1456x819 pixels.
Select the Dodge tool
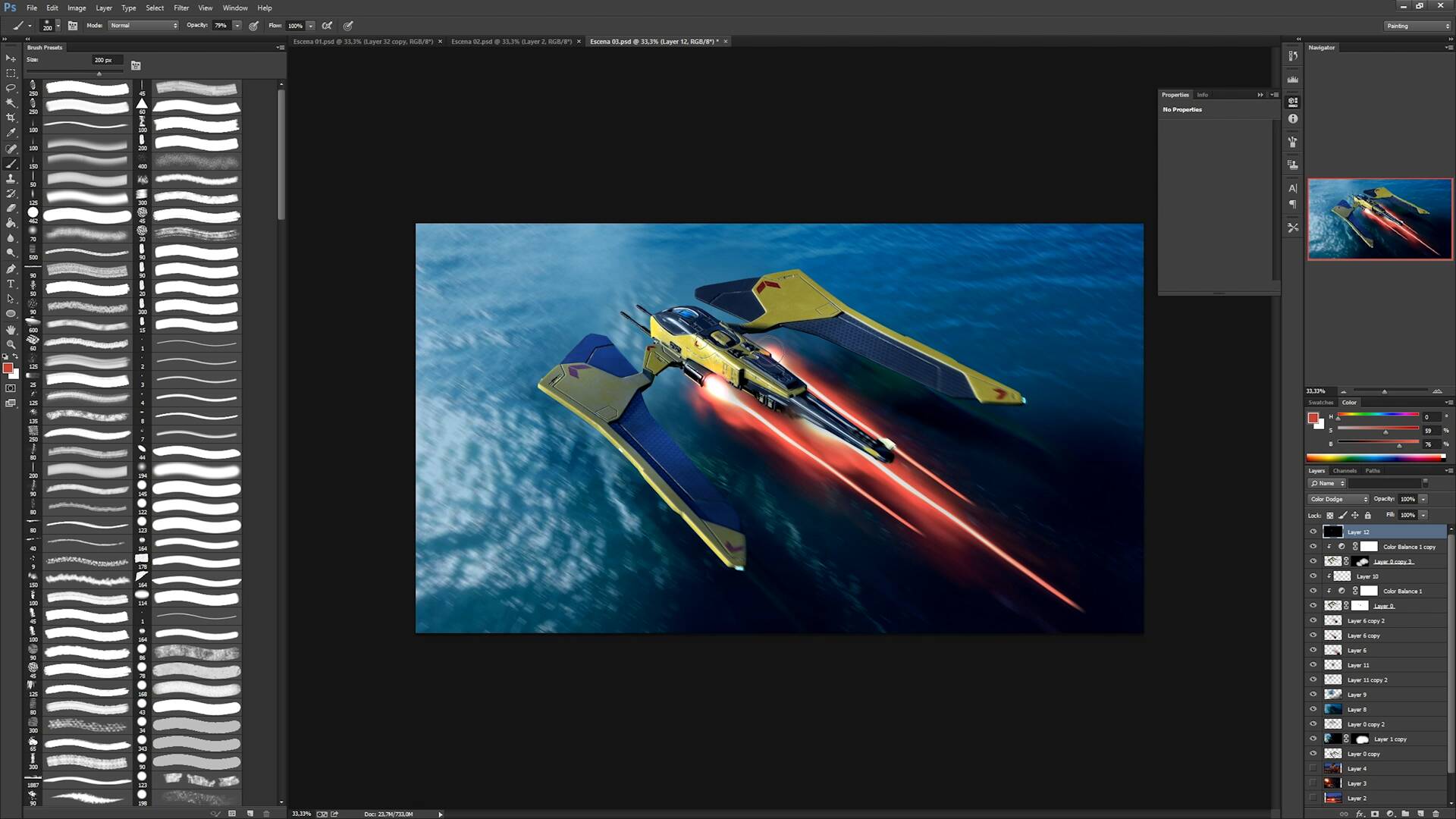point(11,253)
